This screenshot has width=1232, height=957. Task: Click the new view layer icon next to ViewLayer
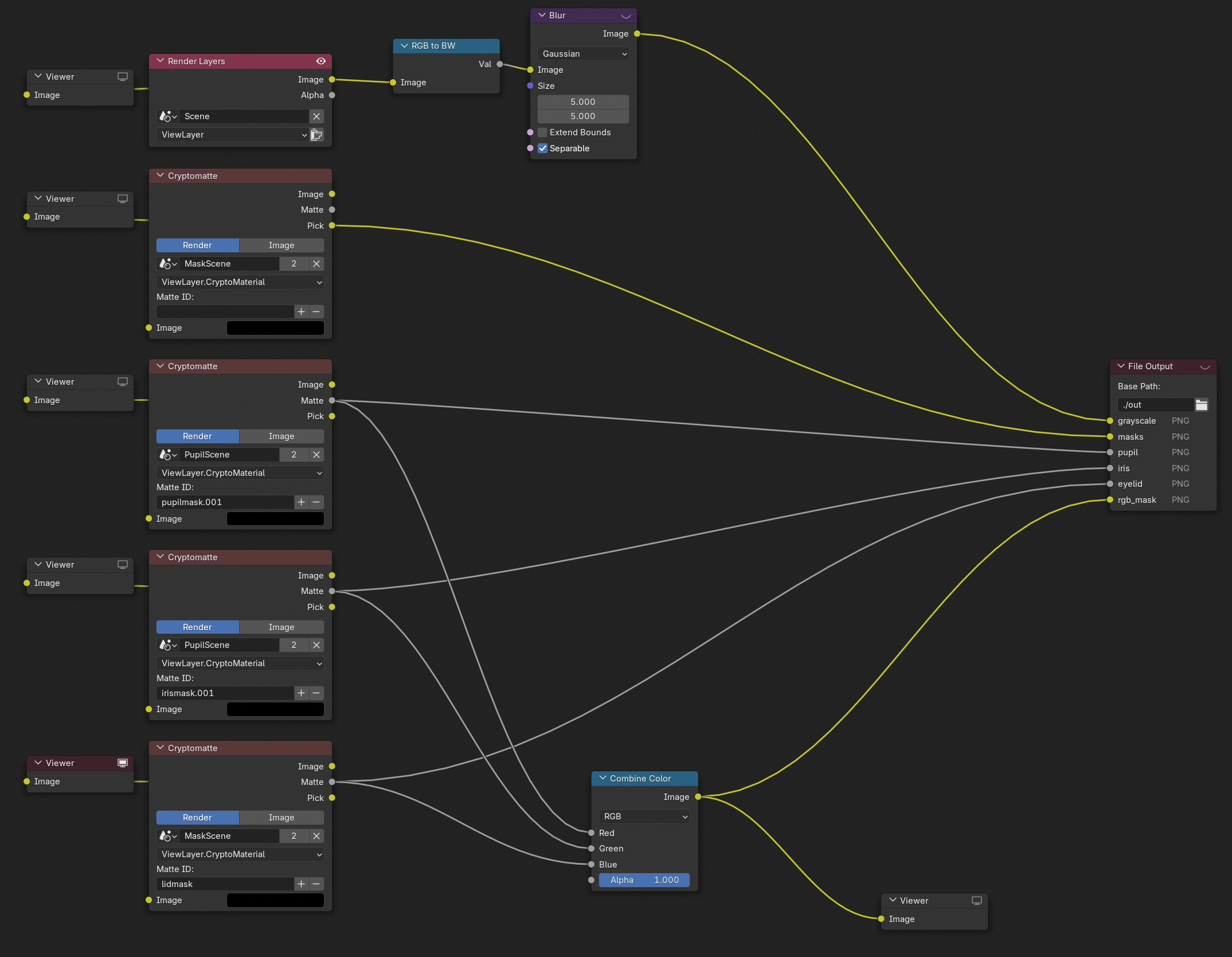[x=316, y=134]
